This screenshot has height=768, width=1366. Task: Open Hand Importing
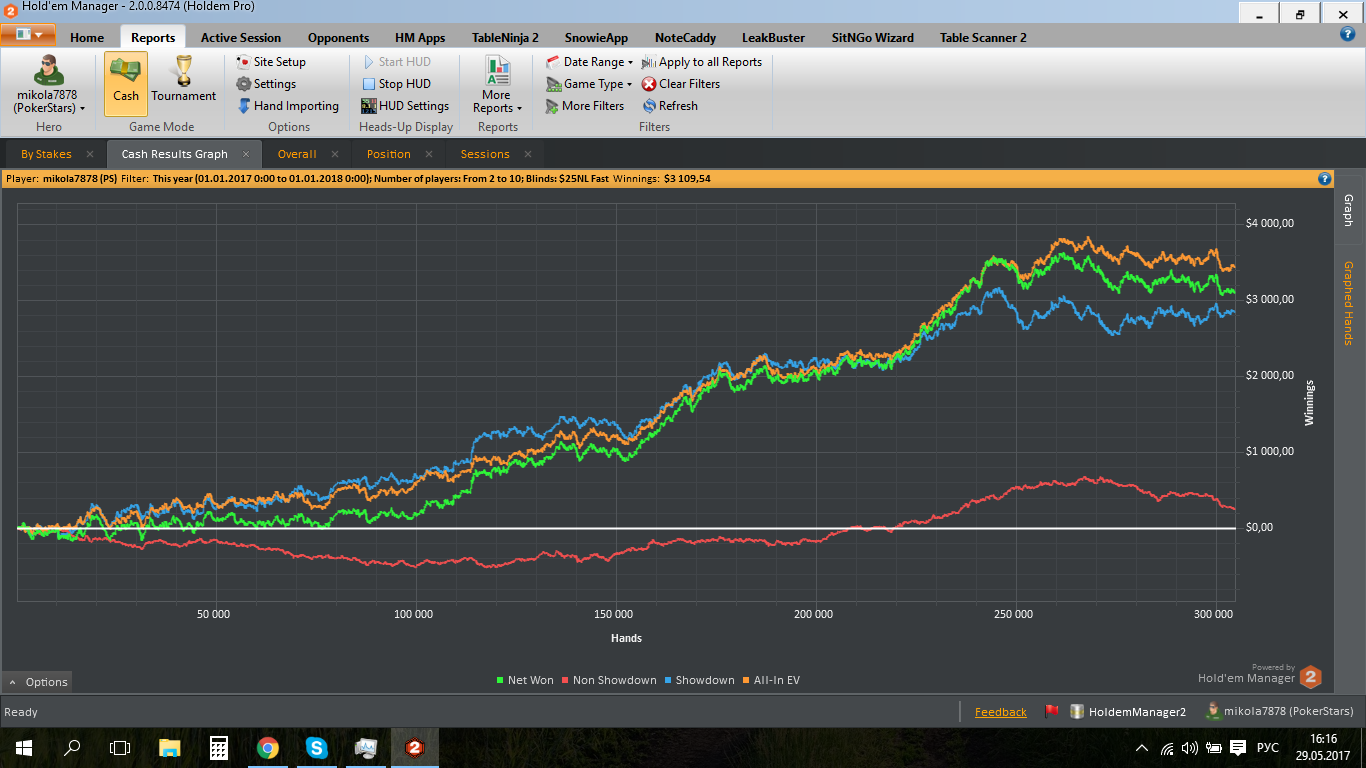tap(288, 106)
